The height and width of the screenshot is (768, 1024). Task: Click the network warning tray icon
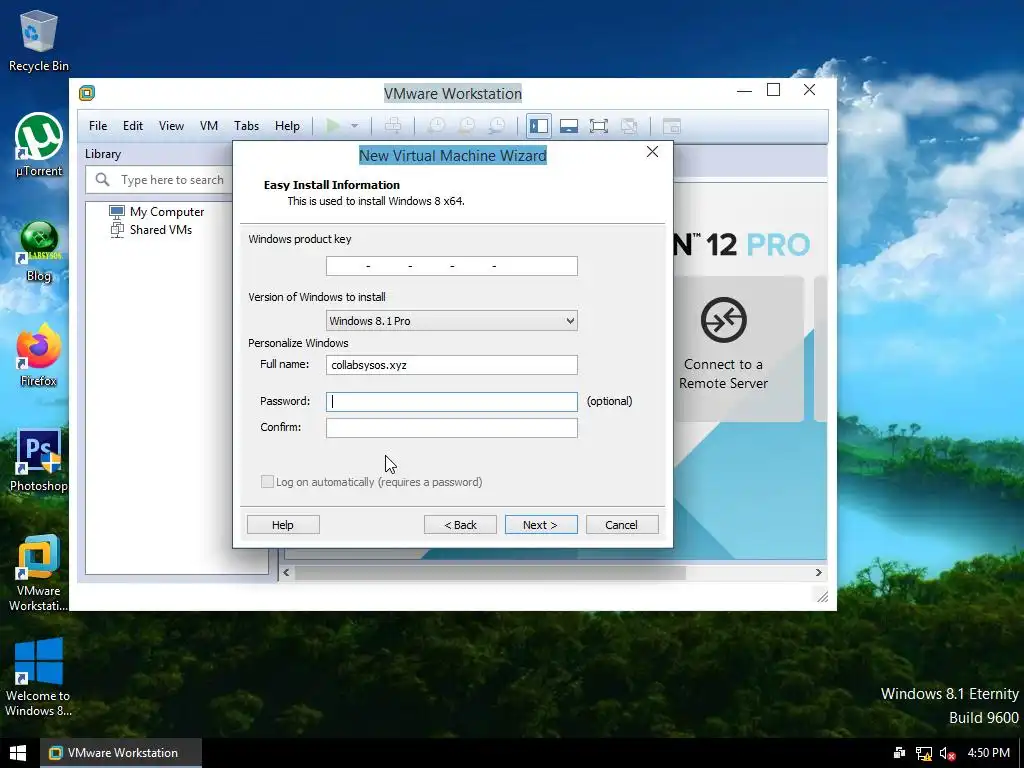(923, 754)
